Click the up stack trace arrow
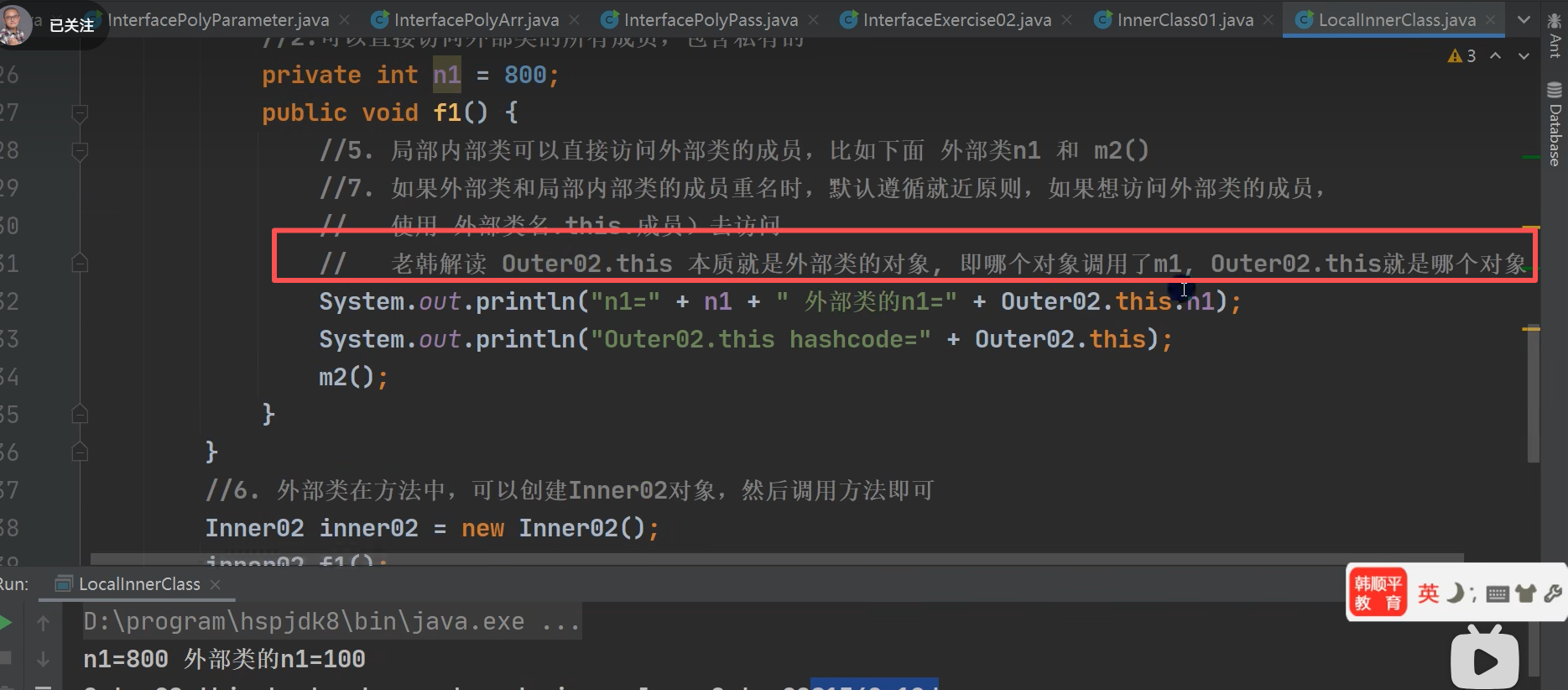The height and width of the screenshot is (690, 1568). 44,623
